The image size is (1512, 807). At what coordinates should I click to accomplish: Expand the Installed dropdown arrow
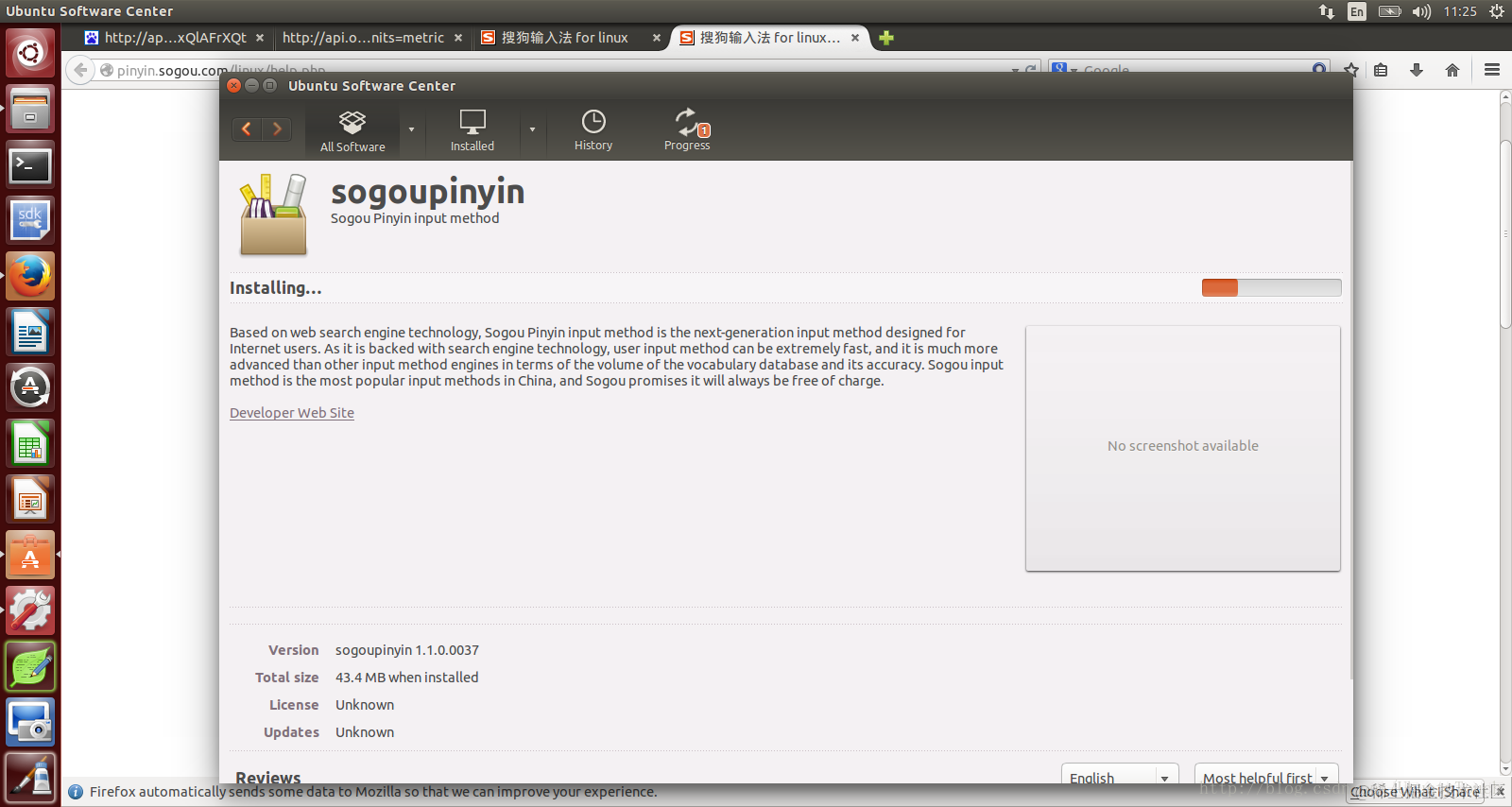(x=532, y=129)
